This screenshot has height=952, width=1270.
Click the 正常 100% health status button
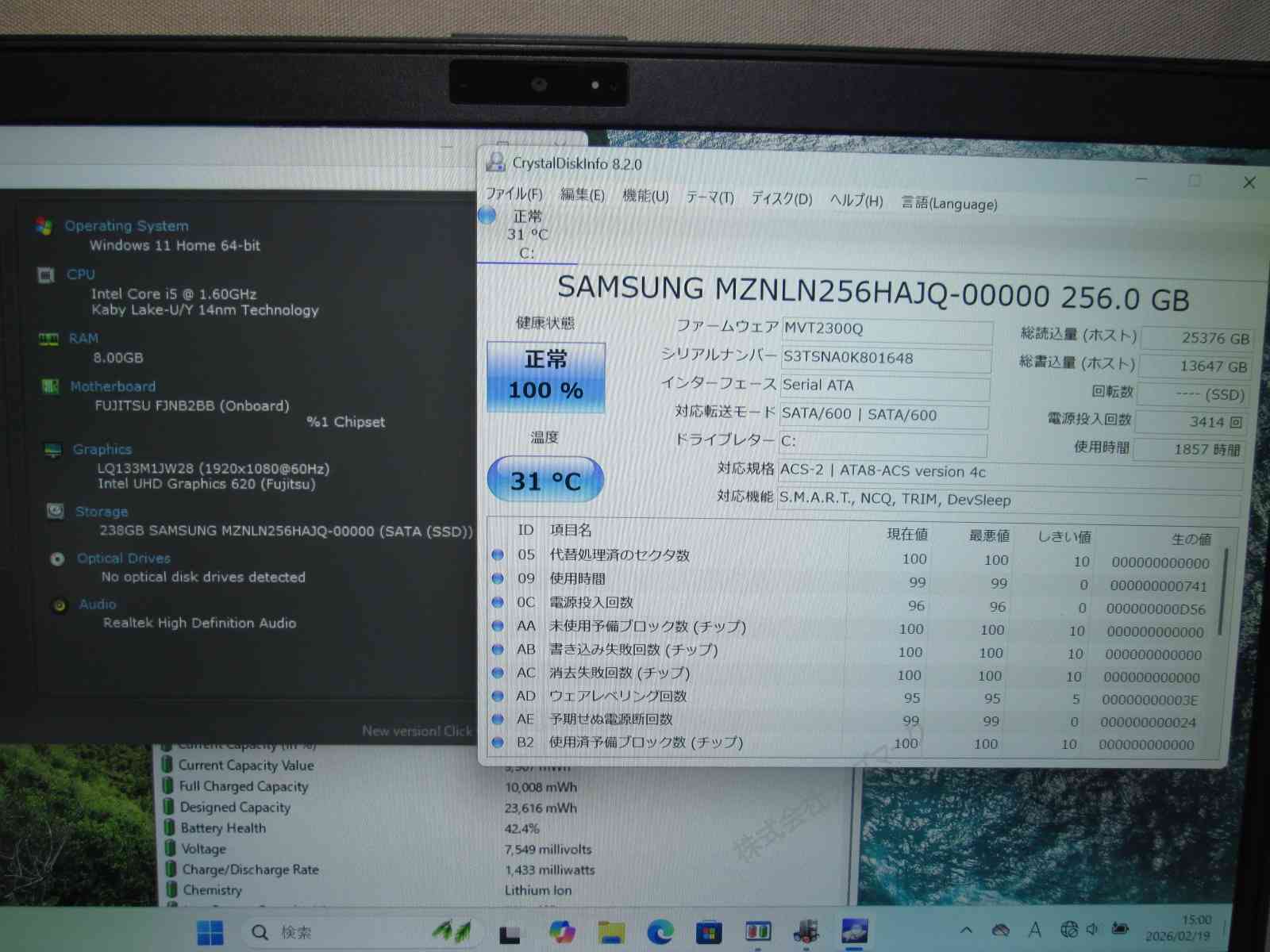point(546,377)
